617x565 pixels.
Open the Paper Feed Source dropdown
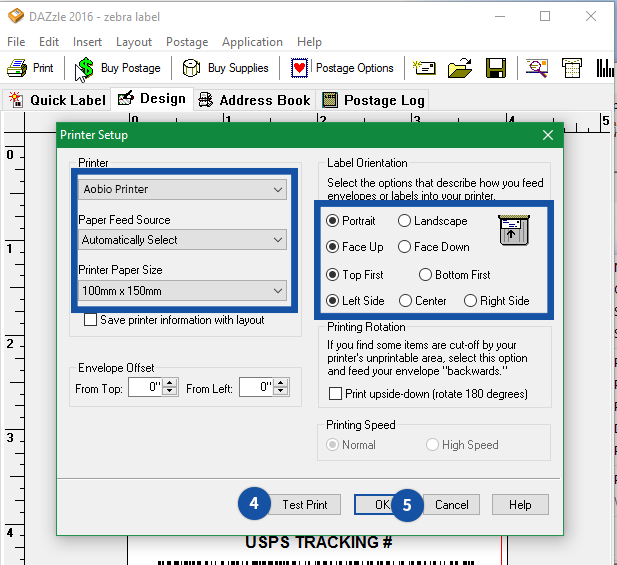click(x=182, y=240)
